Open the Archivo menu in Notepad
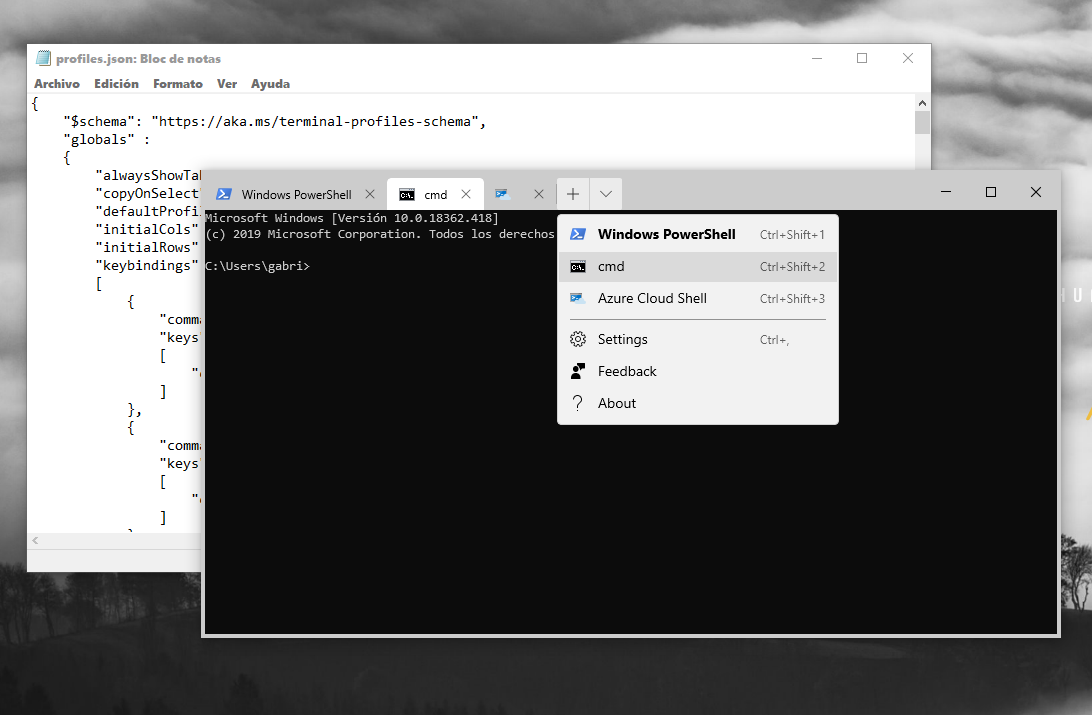Screen dimensions: 1092x715 pyautogui.click(x=56, y=83)
